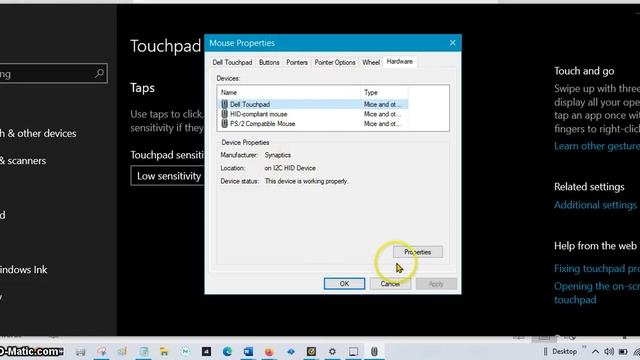Screen dimensions: 640x360
Task: Open File Explorer from the taskbar
Action: pyautogui.click(x=164, y=351)
